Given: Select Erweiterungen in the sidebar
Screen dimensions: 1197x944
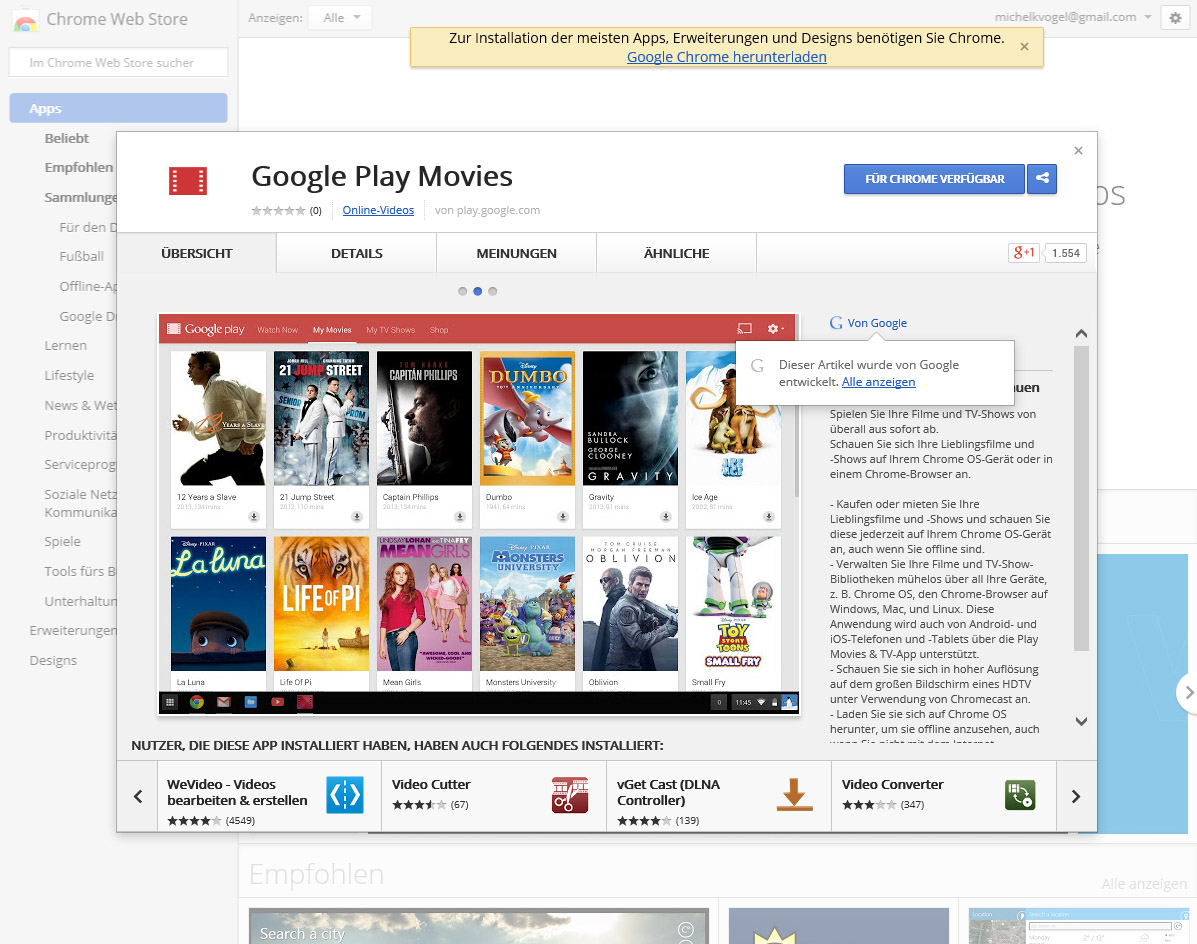Looking at the screenshot, I should coord(73,630).
